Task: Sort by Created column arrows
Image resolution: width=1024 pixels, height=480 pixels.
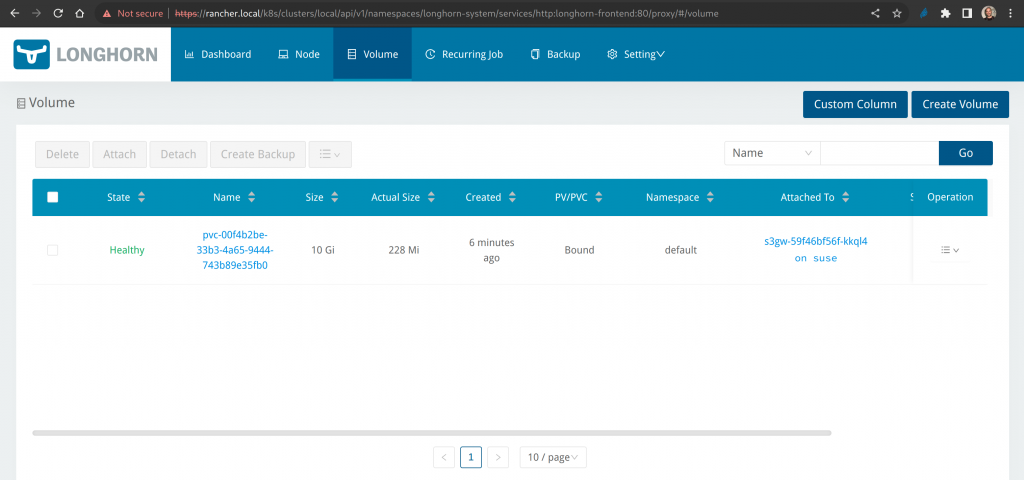Action: click(x=512, y=198)
